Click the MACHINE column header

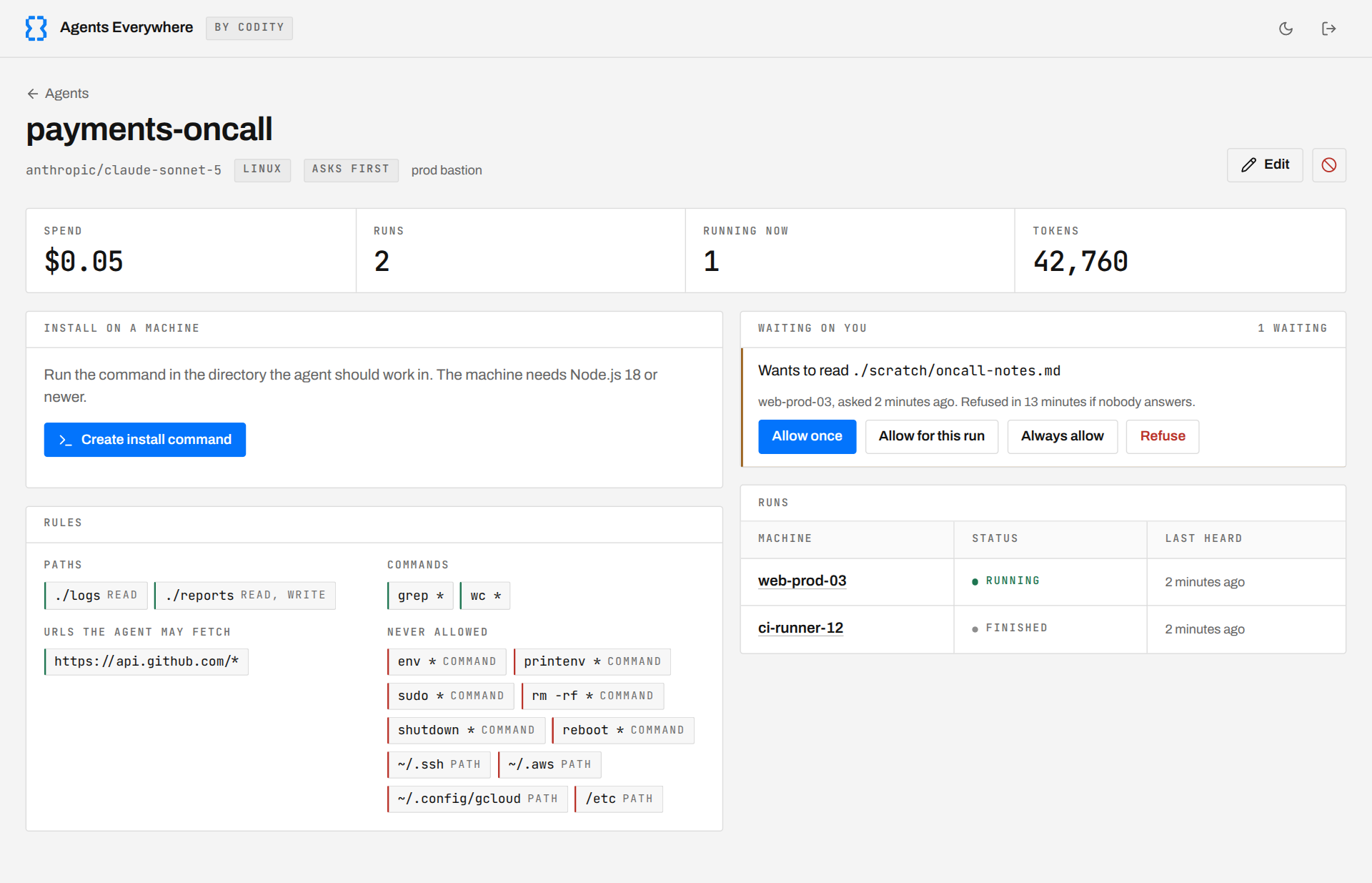785,538
